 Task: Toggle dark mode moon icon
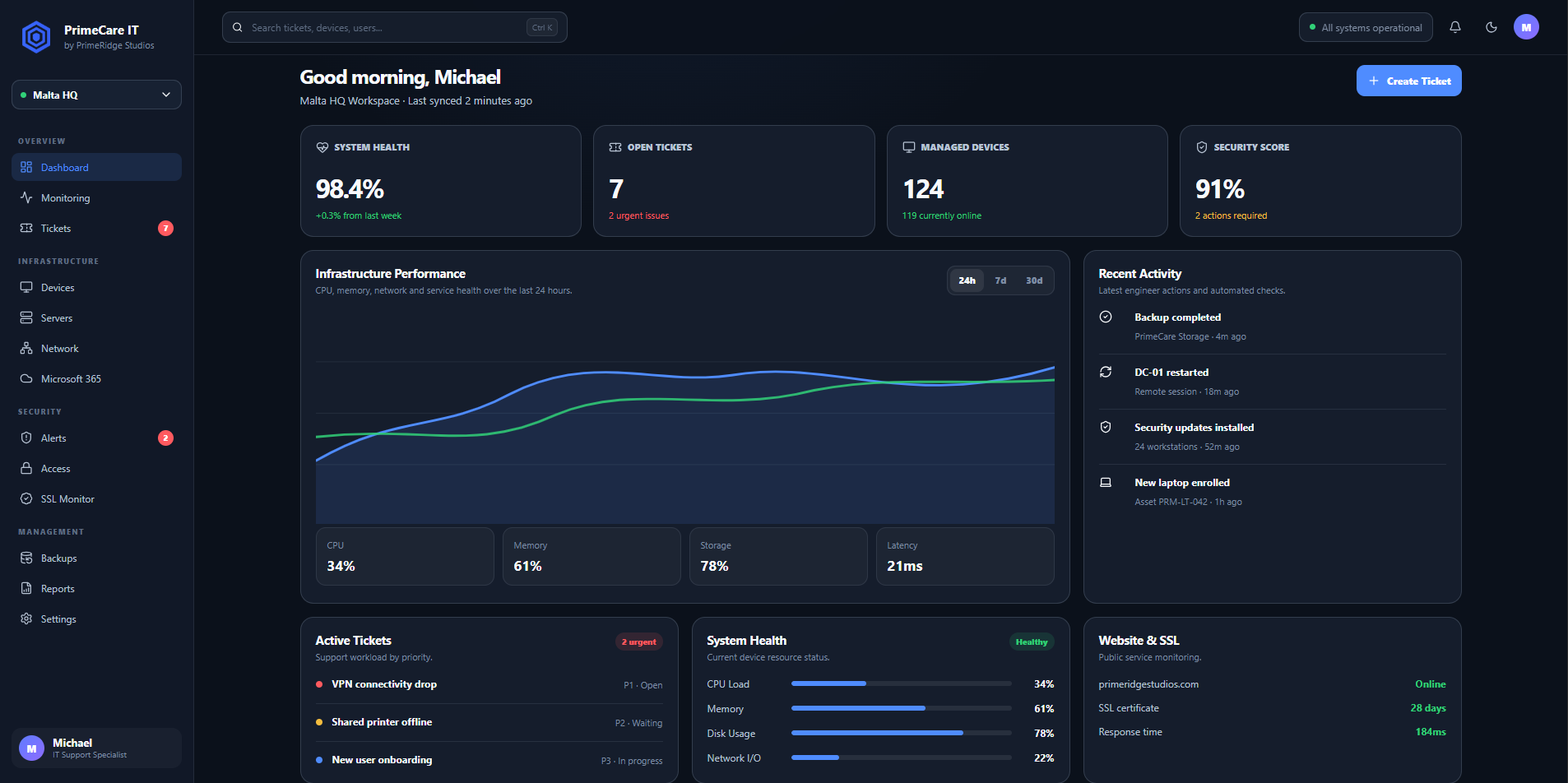(1491, 27)
